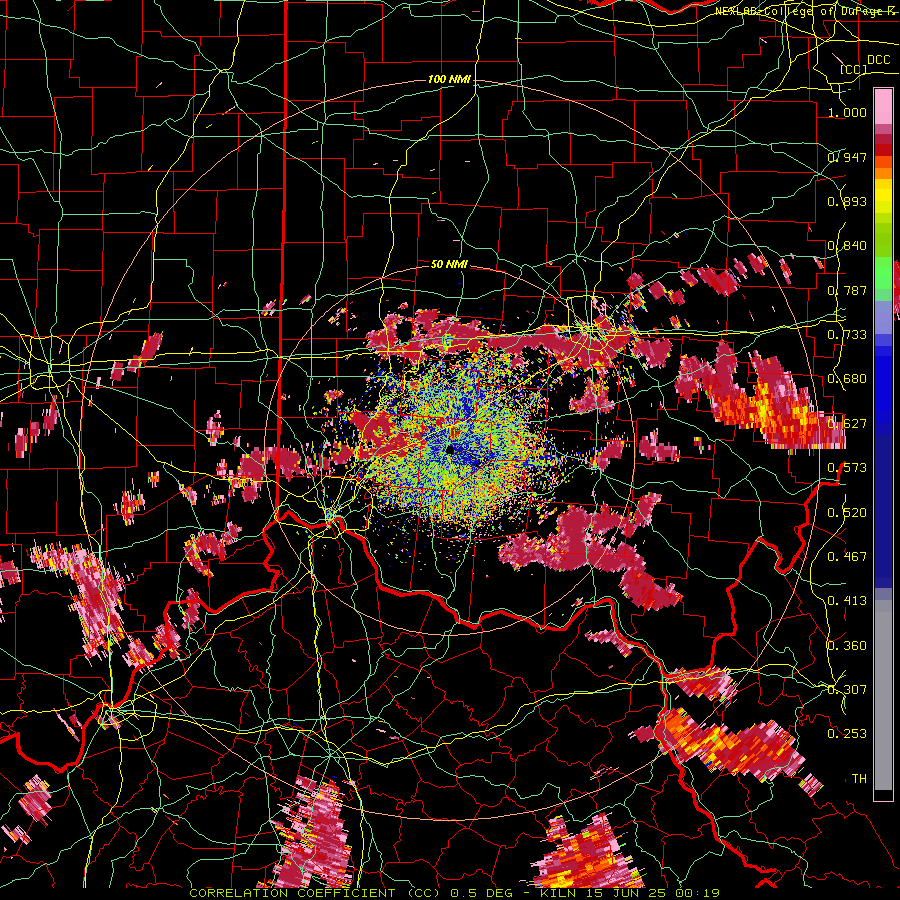900x900 pixels.
Task: Select the 0.787 legend value
Action: 847,290
